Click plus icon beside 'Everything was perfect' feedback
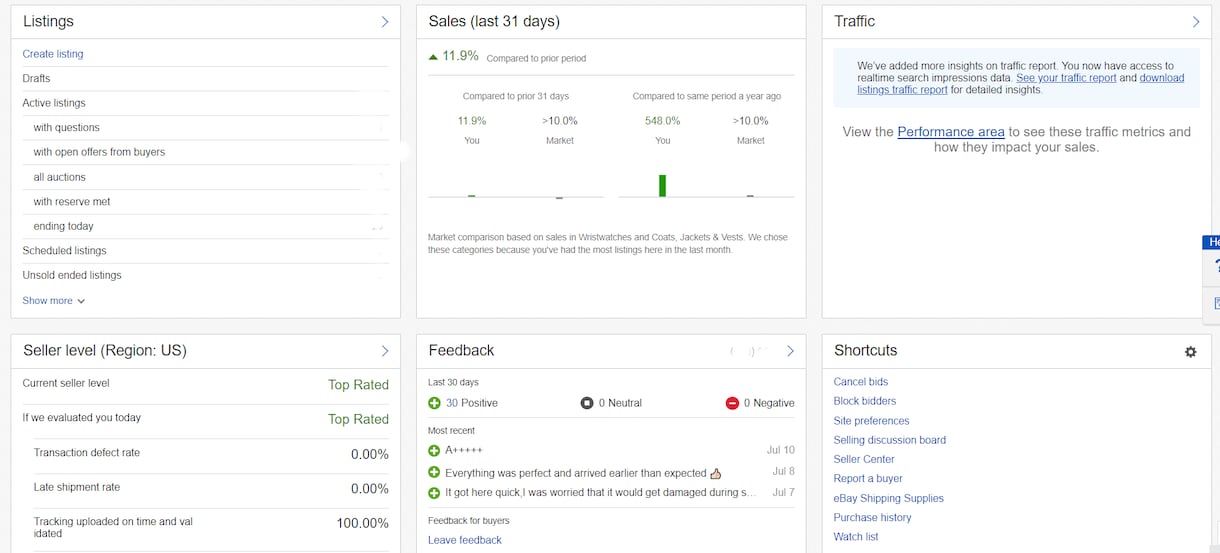1220x553 pixels. coord(434,472)
